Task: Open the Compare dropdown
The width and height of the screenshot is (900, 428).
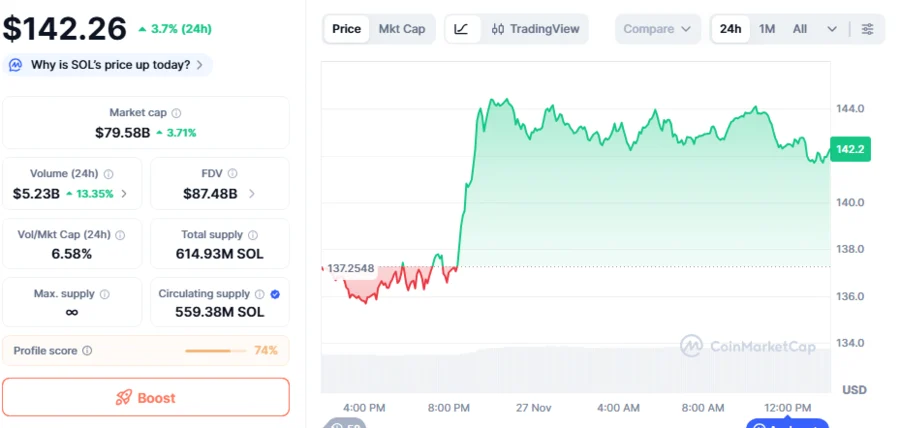Action: pyautogui.click(x=657, y=29)
